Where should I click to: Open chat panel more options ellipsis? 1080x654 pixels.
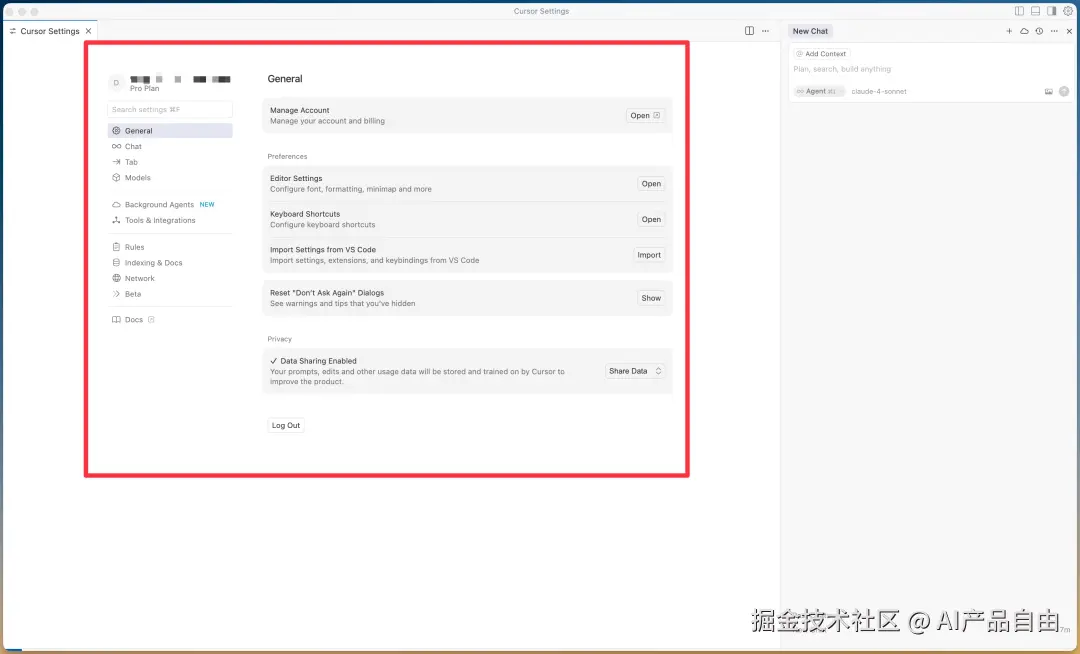click(x=1054, y=31)
